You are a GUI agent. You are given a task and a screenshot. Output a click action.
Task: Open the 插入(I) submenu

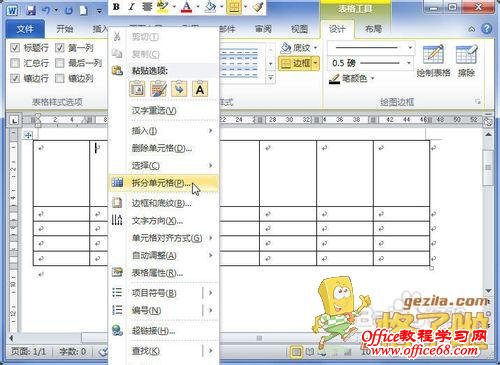[163, 131]
